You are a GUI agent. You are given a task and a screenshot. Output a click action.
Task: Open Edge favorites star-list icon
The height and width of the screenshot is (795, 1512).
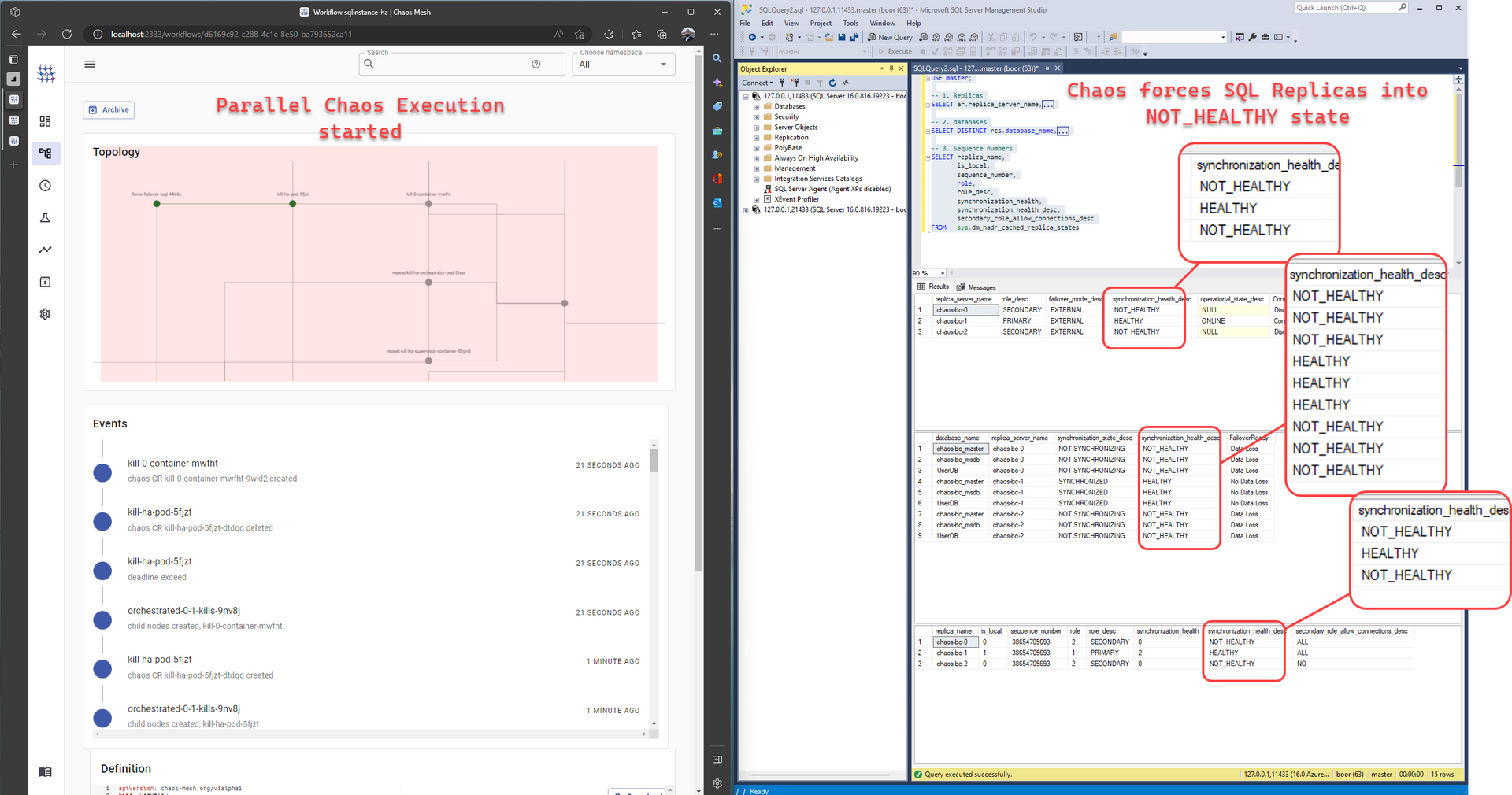(x=636, y=35)
